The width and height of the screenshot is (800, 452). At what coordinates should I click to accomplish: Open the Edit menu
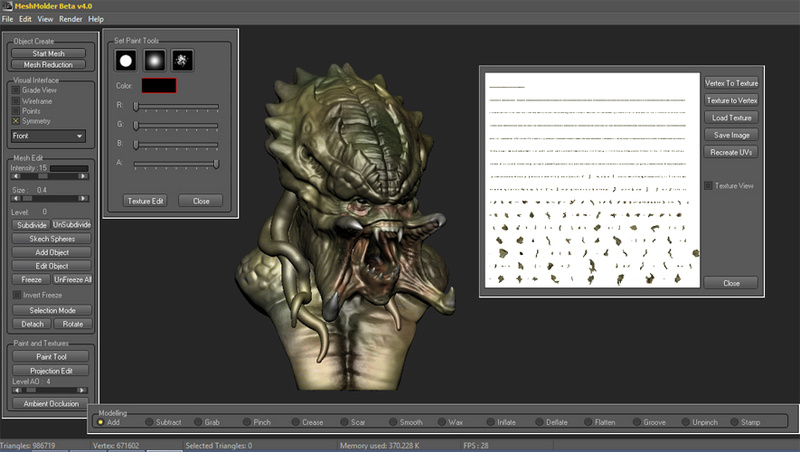coord(26,19)
